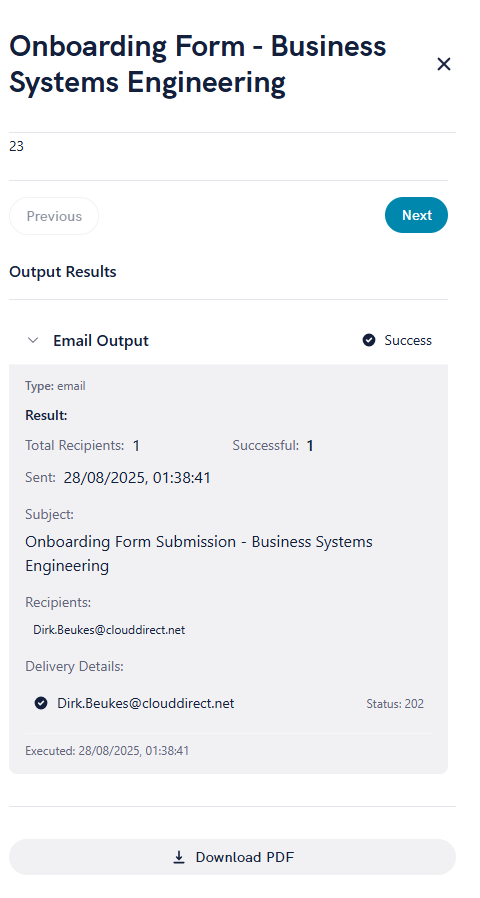Select the Email Output header title
Screen dimensions: 480x898
(101, 341)
